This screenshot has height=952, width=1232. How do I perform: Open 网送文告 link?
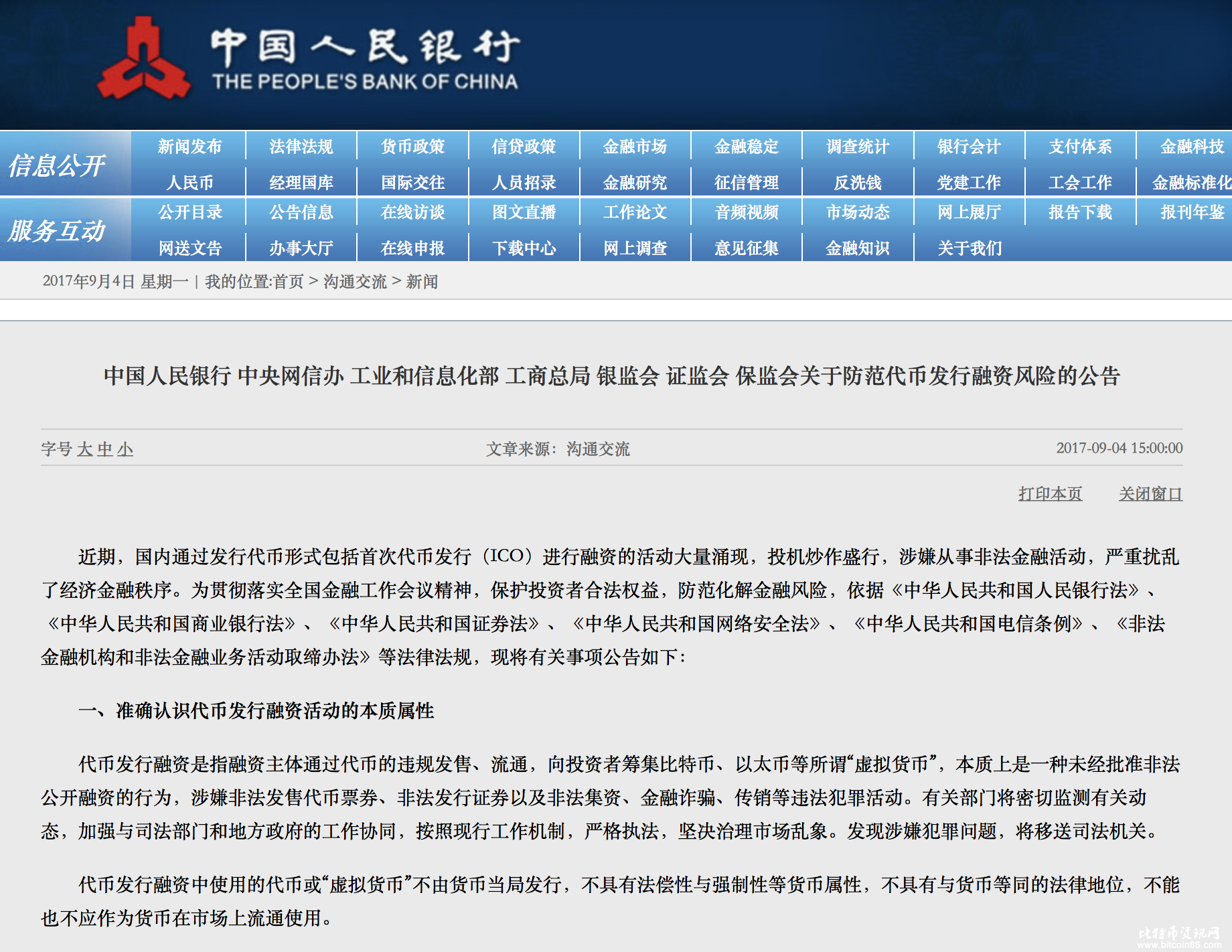(189, 248)
